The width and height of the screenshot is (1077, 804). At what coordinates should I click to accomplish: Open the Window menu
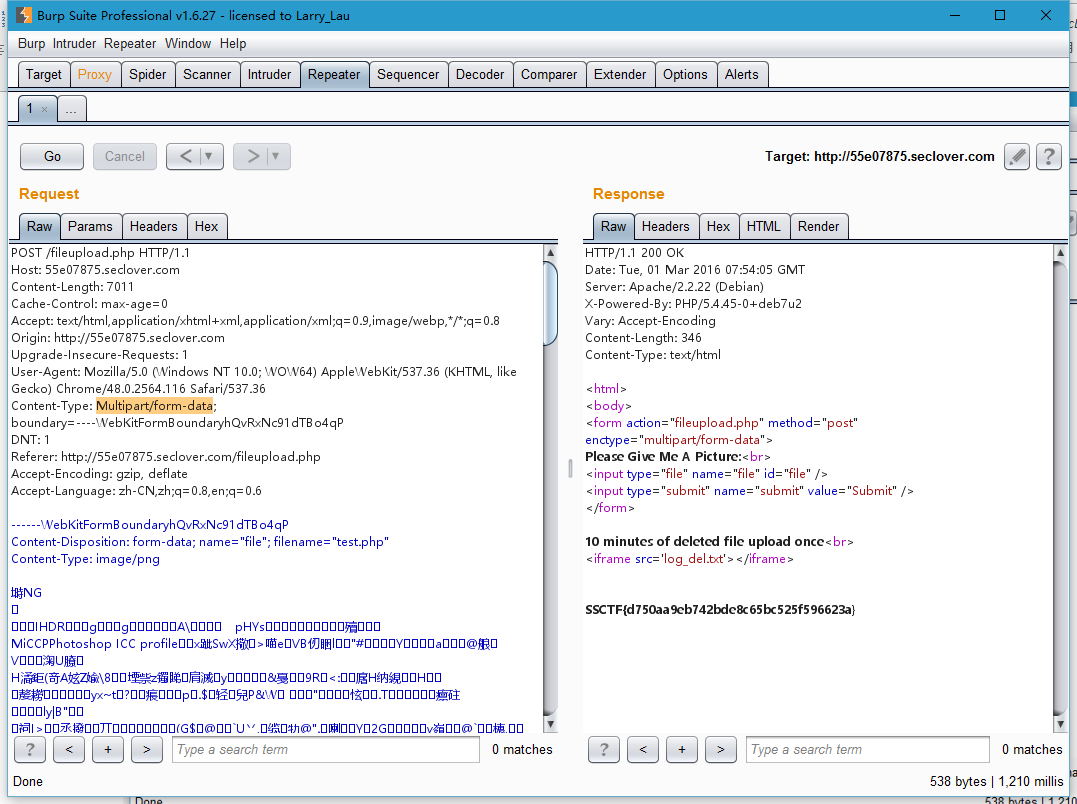point(188,43)
